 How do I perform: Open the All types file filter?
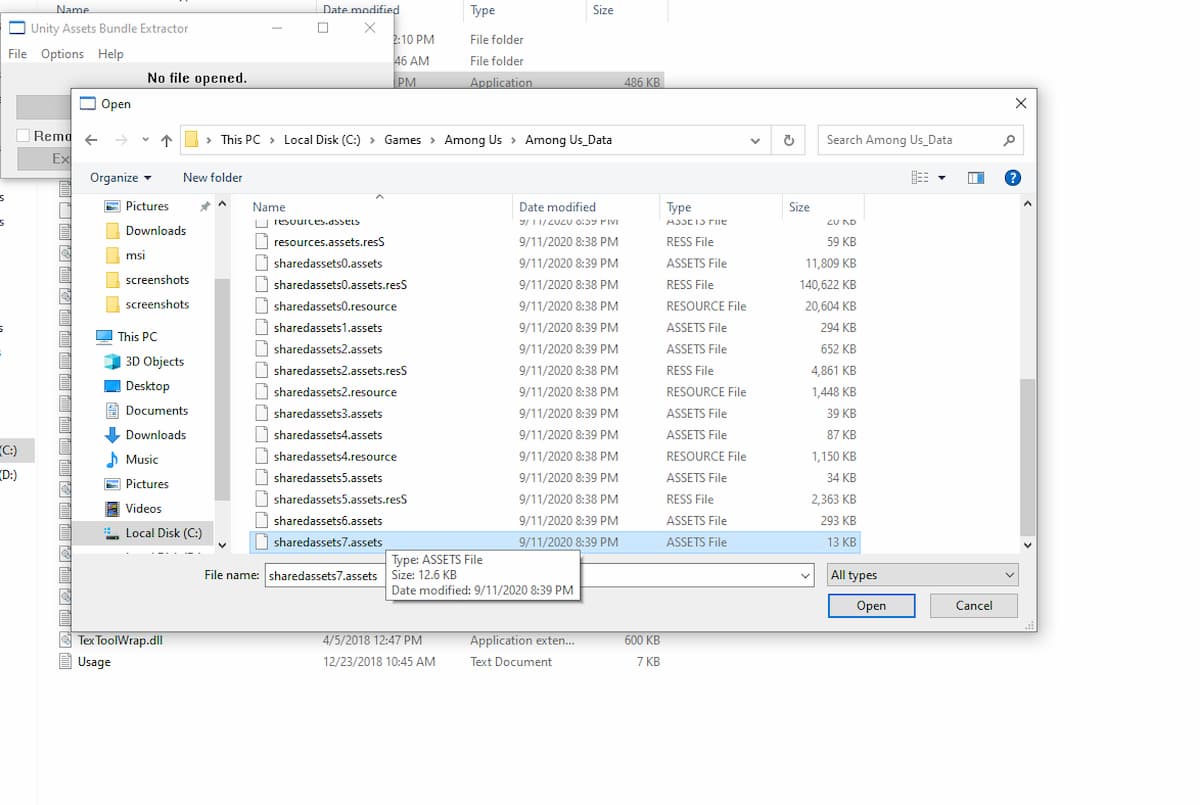click(x=922, y=575)
